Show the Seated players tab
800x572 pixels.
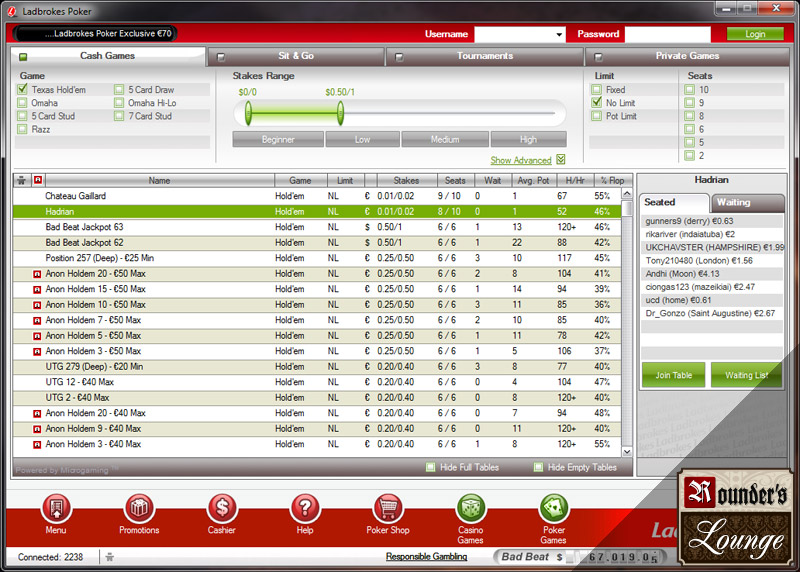673,203
